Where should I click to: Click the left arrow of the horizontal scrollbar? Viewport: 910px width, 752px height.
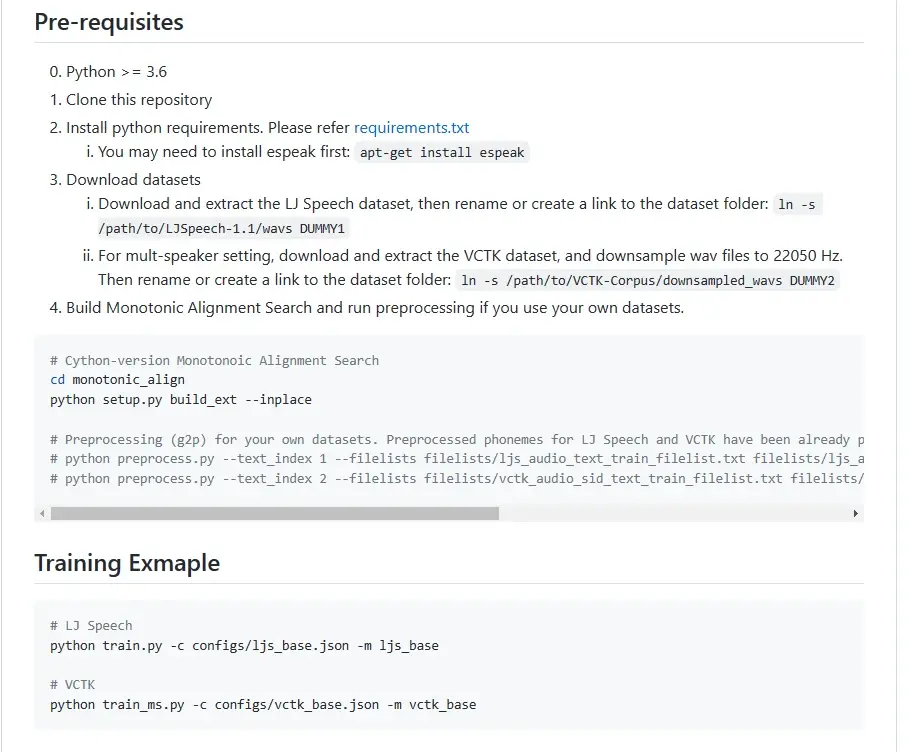pos(41,513)
